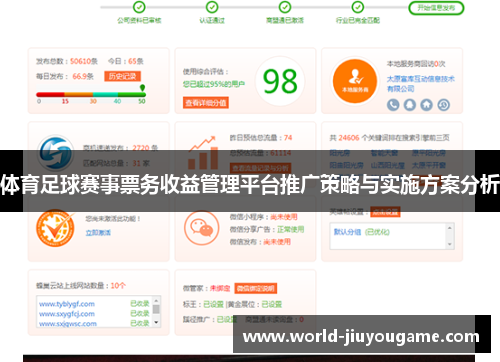Viewport: 500px width, 362px height.
Task: Select 默认分组 (已优化) in the keyword list
Action: pos(362,232)
